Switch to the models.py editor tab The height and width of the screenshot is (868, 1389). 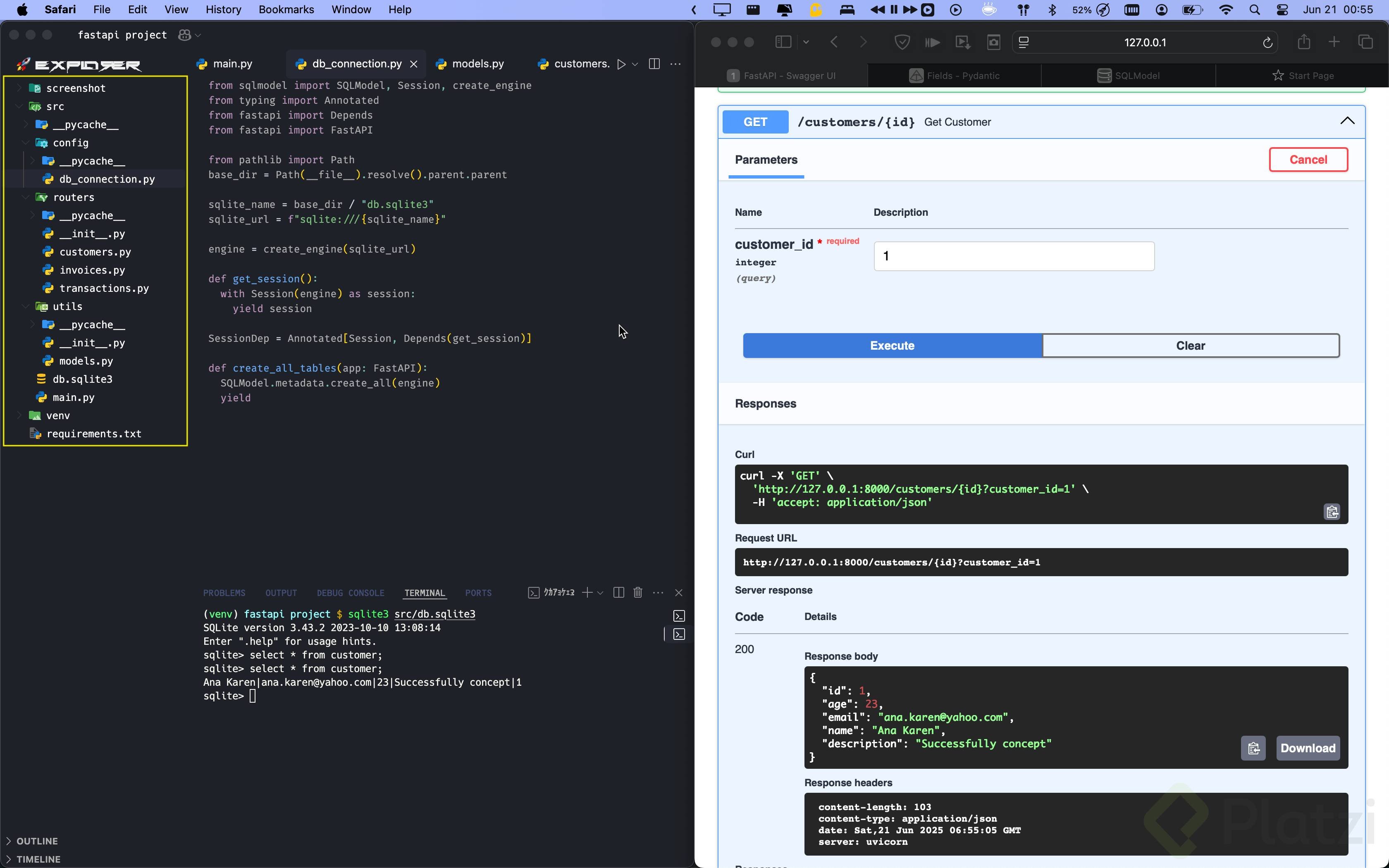point(477,64)
